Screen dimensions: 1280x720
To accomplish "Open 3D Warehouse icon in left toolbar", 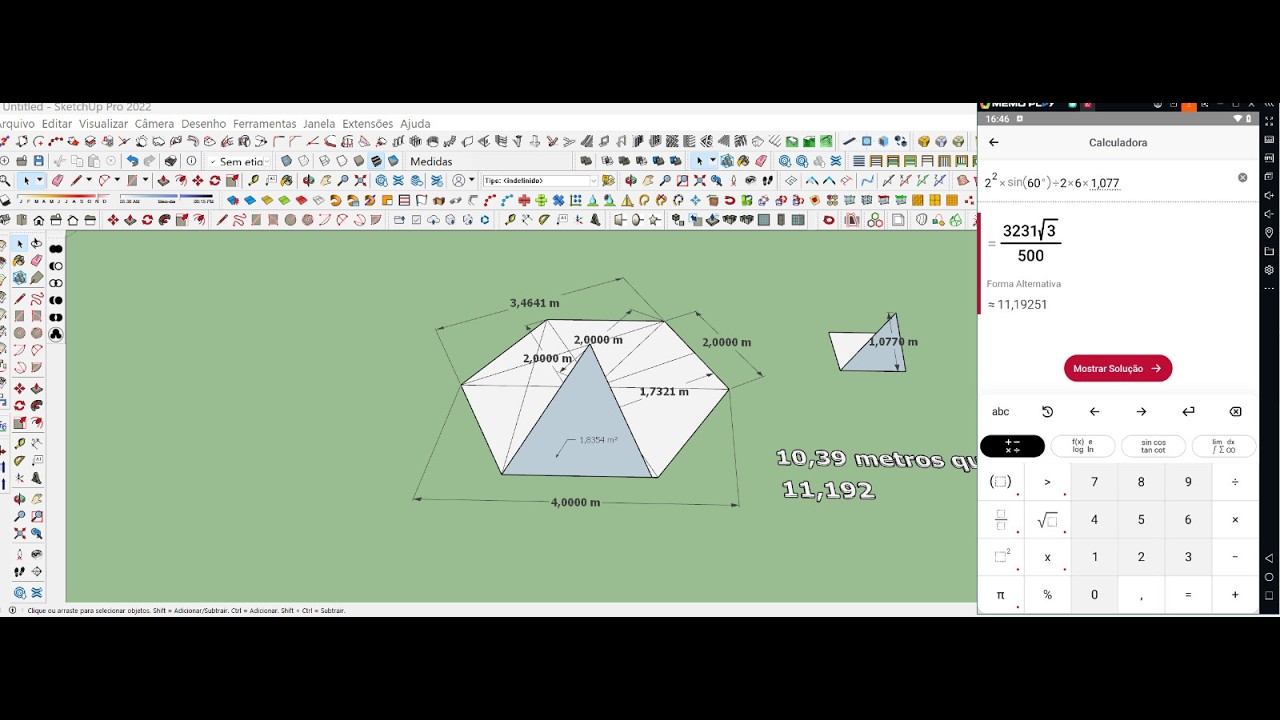I will pyautogui.click(x=19, y=593).
